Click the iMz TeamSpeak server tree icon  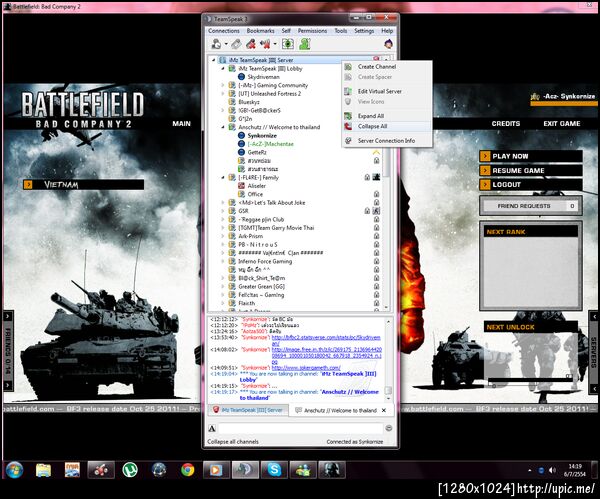pos(222,60)
